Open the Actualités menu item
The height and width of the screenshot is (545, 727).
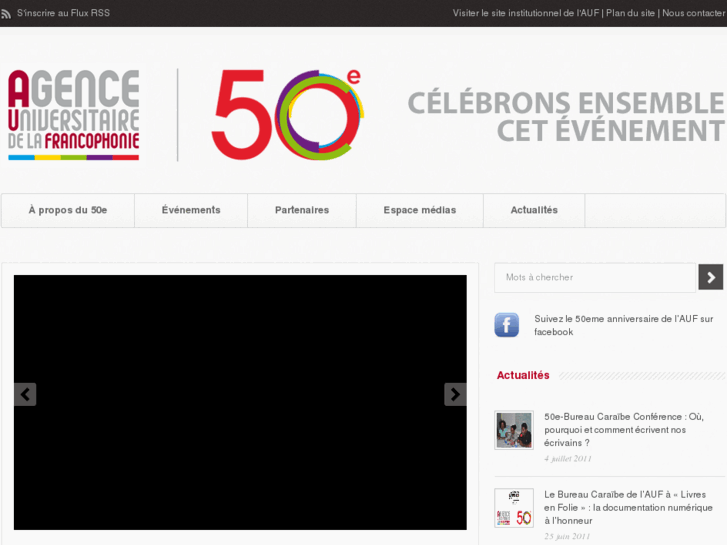pyautogui.click(x=534, y=210)
